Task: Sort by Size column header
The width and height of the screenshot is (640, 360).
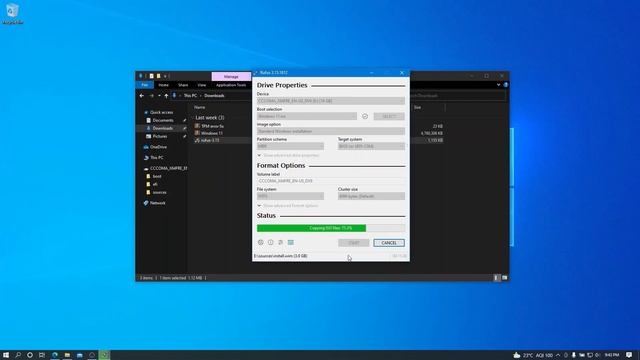Action: (x=418, y=107)
